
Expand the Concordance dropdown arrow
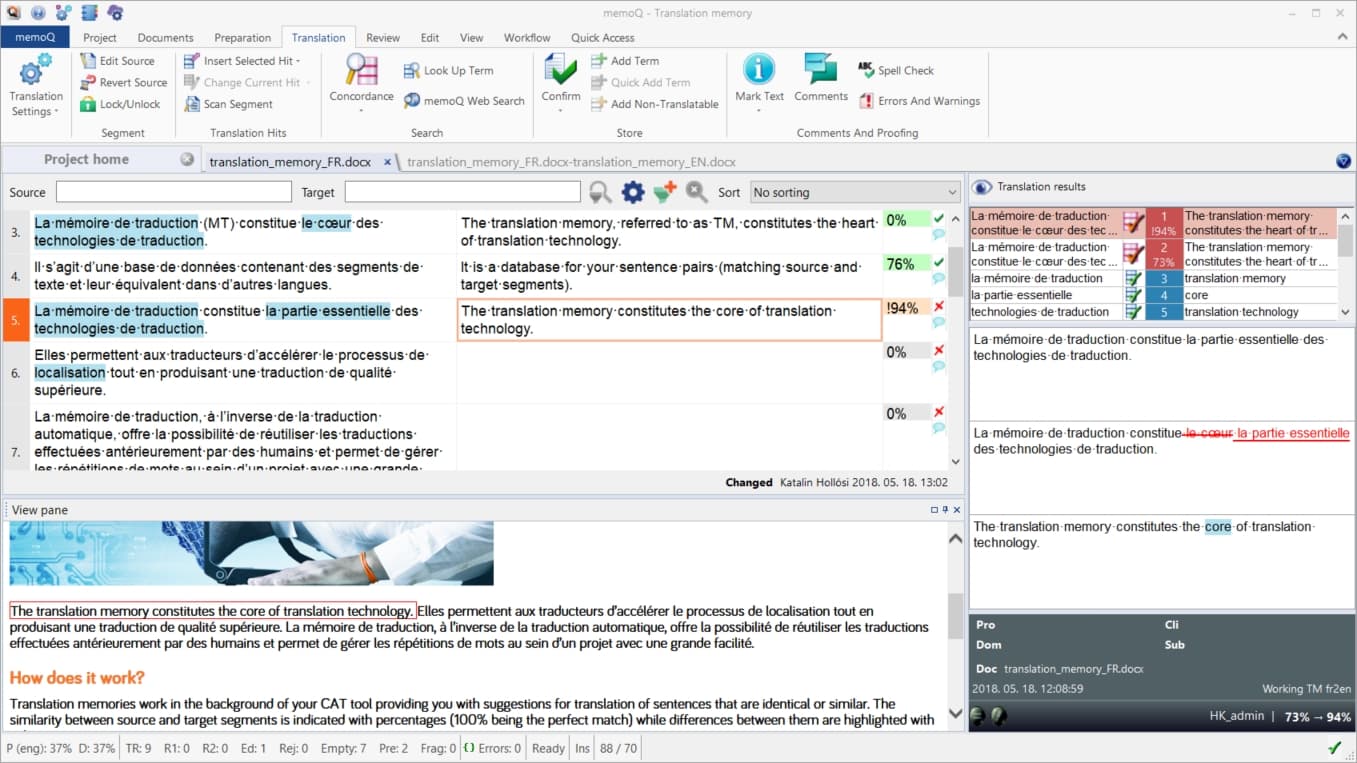pyautogui.click(x=361, y=109)
